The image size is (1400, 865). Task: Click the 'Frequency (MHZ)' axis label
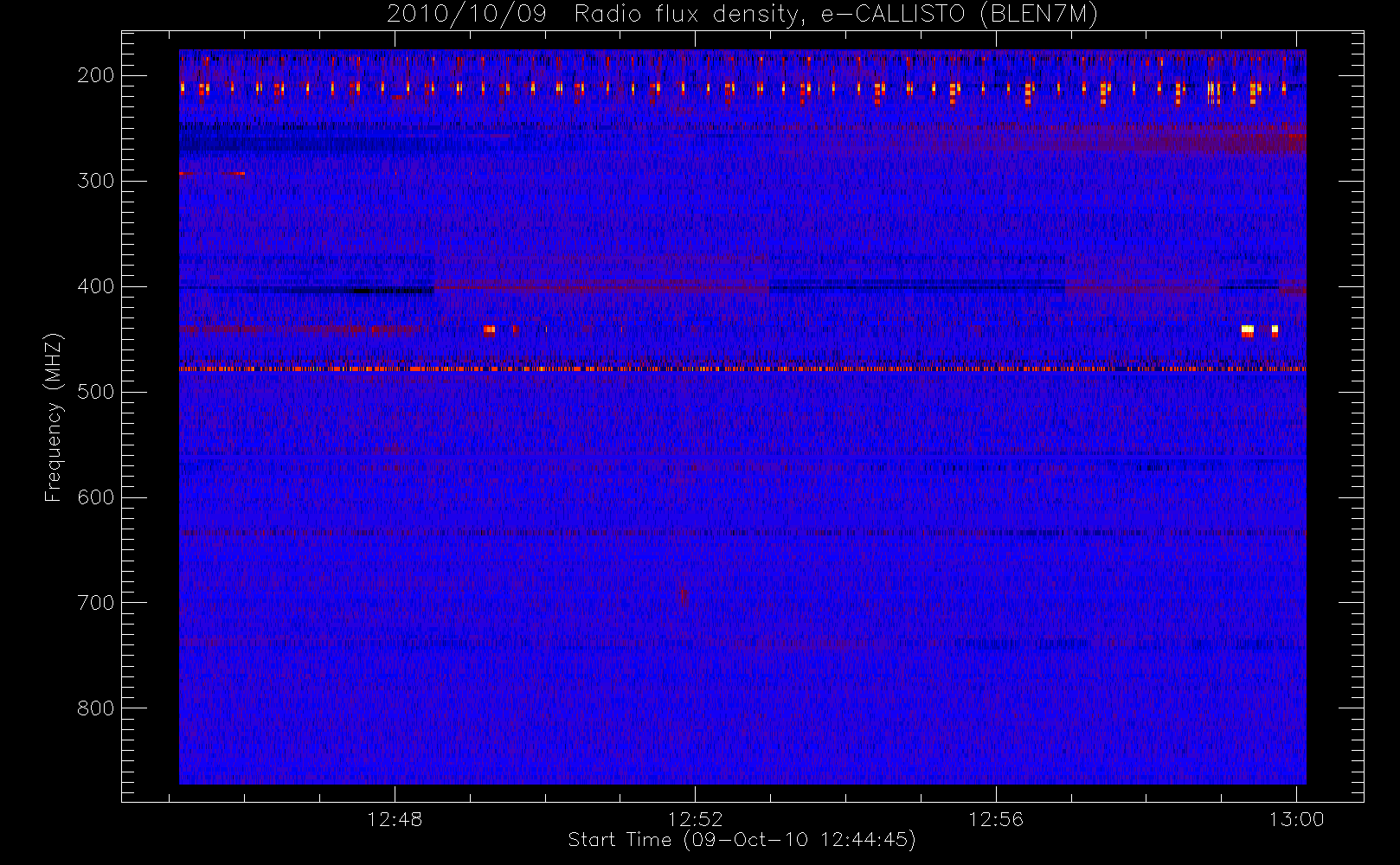click(x=54, y=417)
